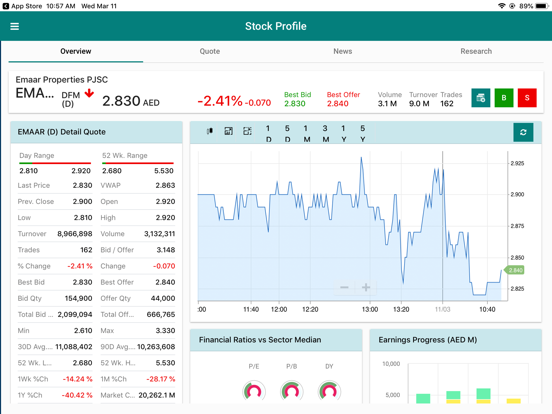552x414 pixels.
Task: Click the 2.840 price marker on chart
Action: click(515, 270)
